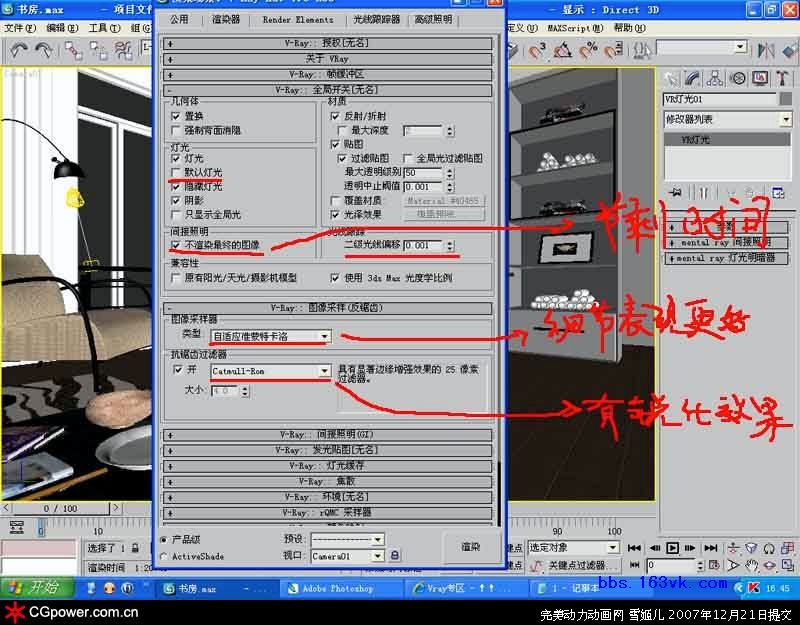Viewport: 800px width, 625px height.
Task: Switch to the 光线跟踪器 tab
Action: click(x=377, y=19)
